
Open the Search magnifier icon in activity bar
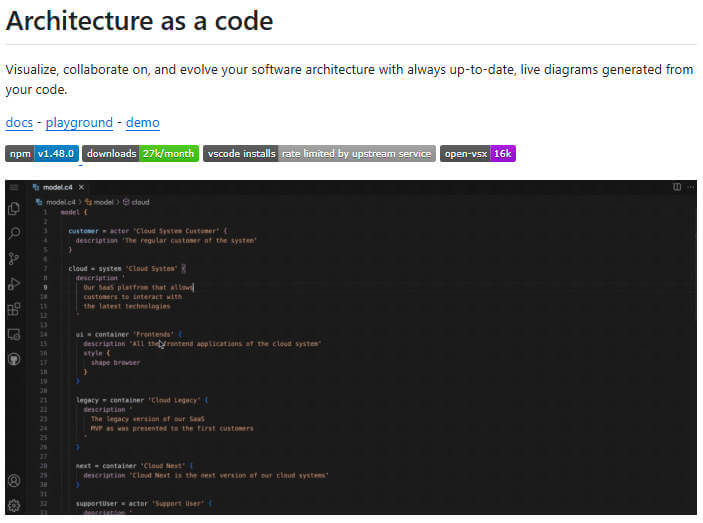pyautogui.click(x=14, y=233)
